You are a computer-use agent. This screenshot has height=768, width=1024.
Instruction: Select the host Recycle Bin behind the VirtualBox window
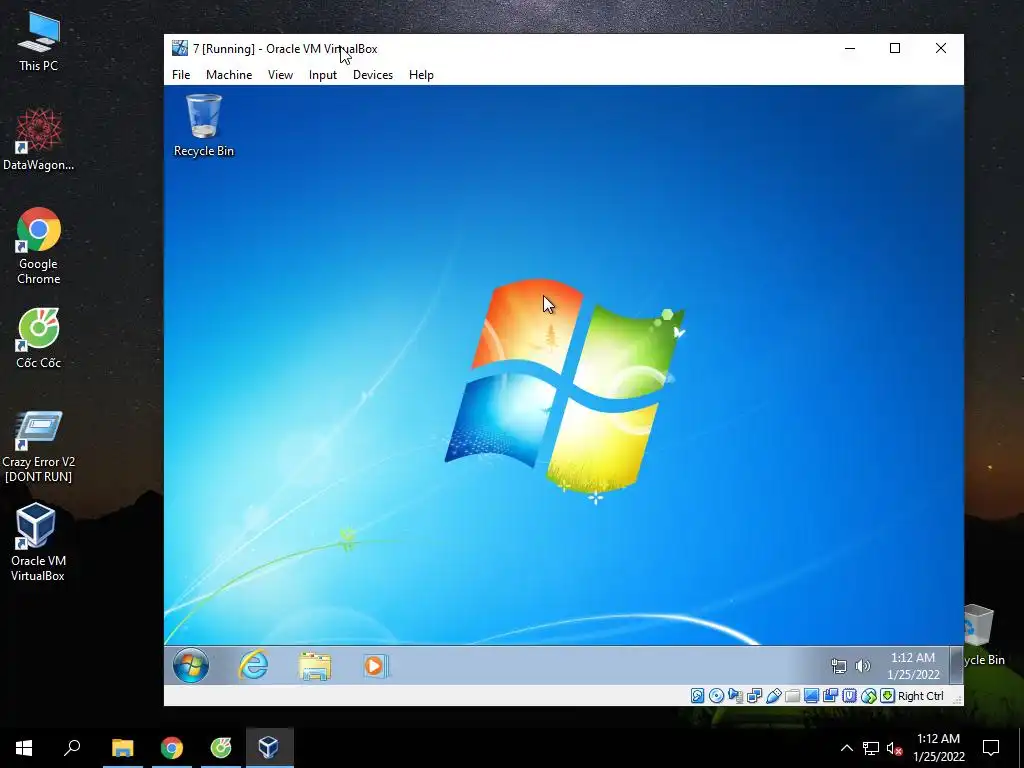click(984, 635)
